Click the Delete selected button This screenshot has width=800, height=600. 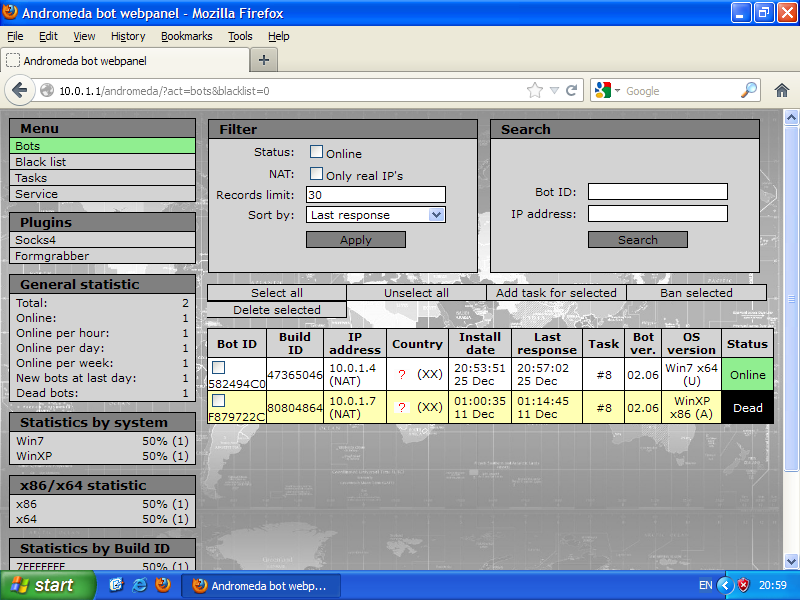pos(277,310)
